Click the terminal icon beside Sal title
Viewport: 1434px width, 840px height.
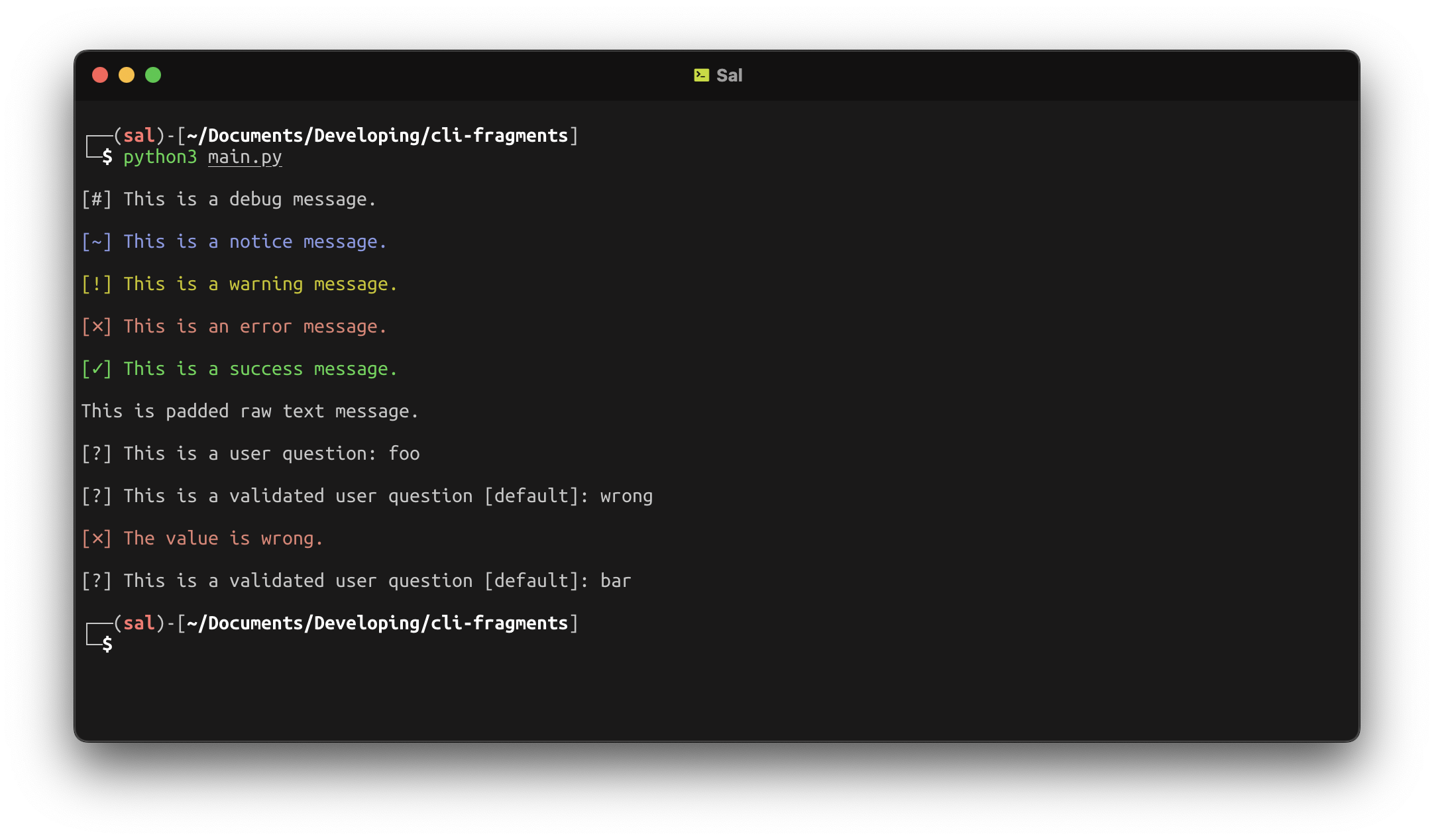[x=701, y=75]
